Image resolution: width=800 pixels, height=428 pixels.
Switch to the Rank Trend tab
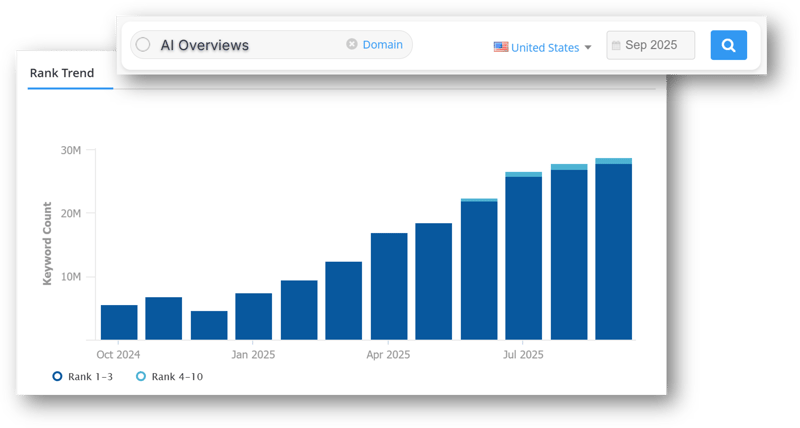coord(62,73)
